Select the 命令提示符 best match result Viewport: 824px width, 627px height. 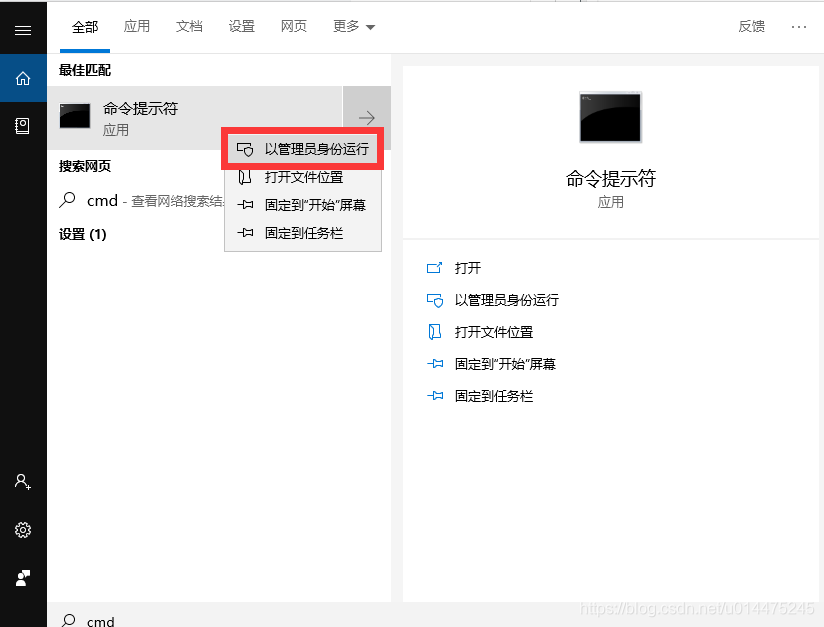click(x=195, y=118)
